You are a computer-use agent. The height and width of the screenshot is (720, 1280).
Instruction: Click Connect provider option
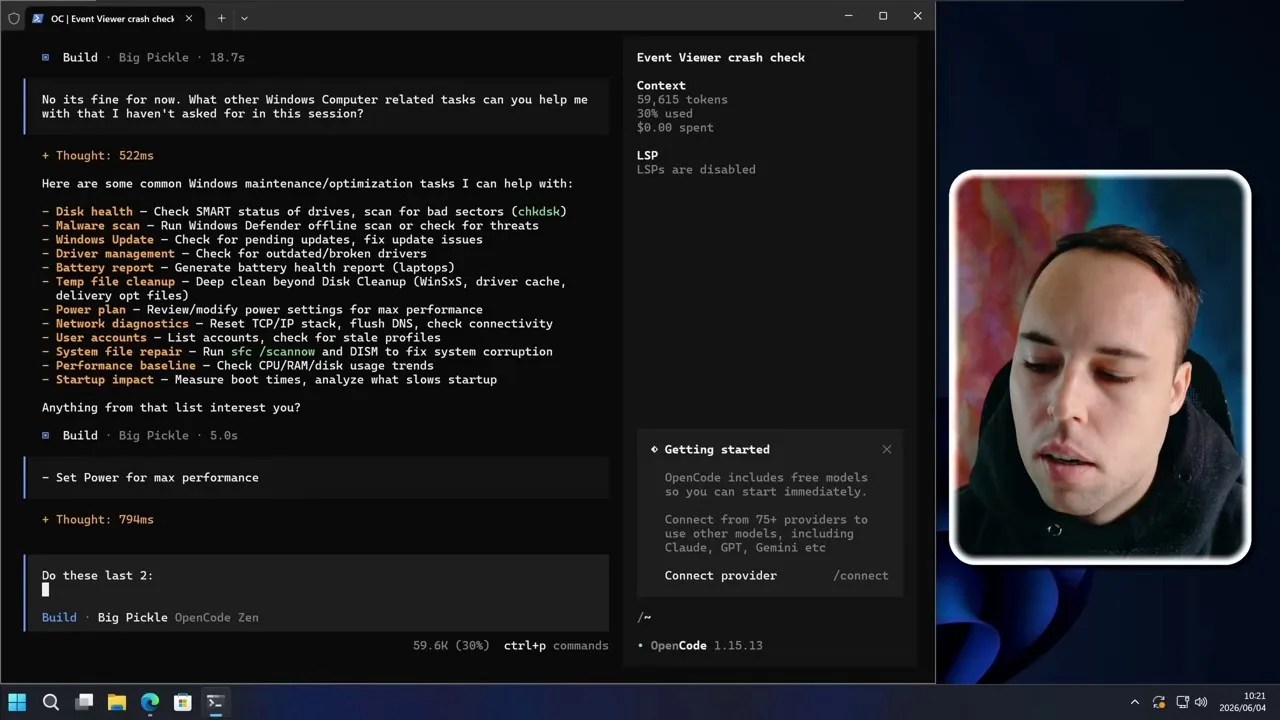(x=720, y=575)
